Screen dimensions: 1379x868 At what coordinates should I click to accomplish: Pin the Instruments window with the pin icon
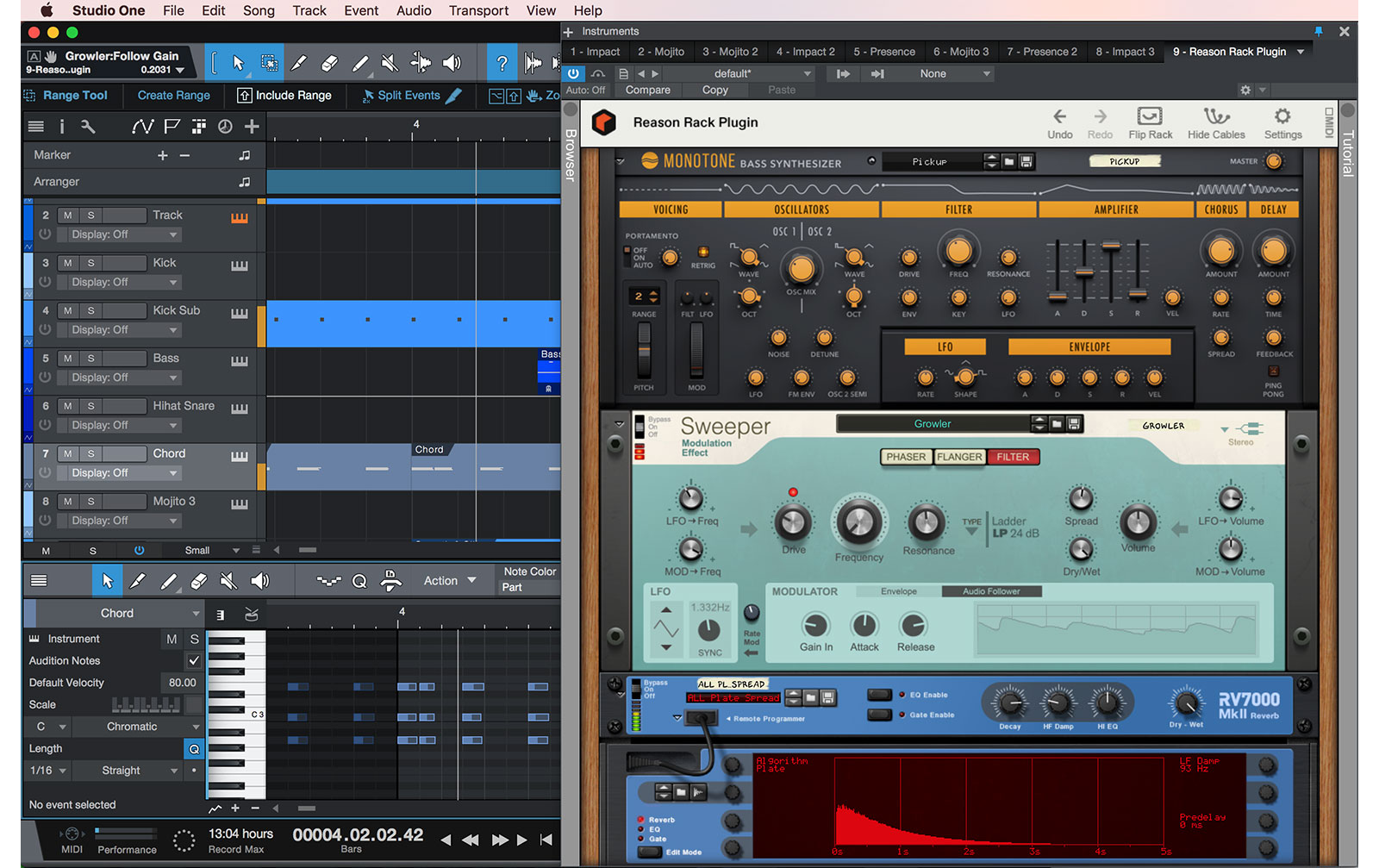click(x=1318, y=32)
